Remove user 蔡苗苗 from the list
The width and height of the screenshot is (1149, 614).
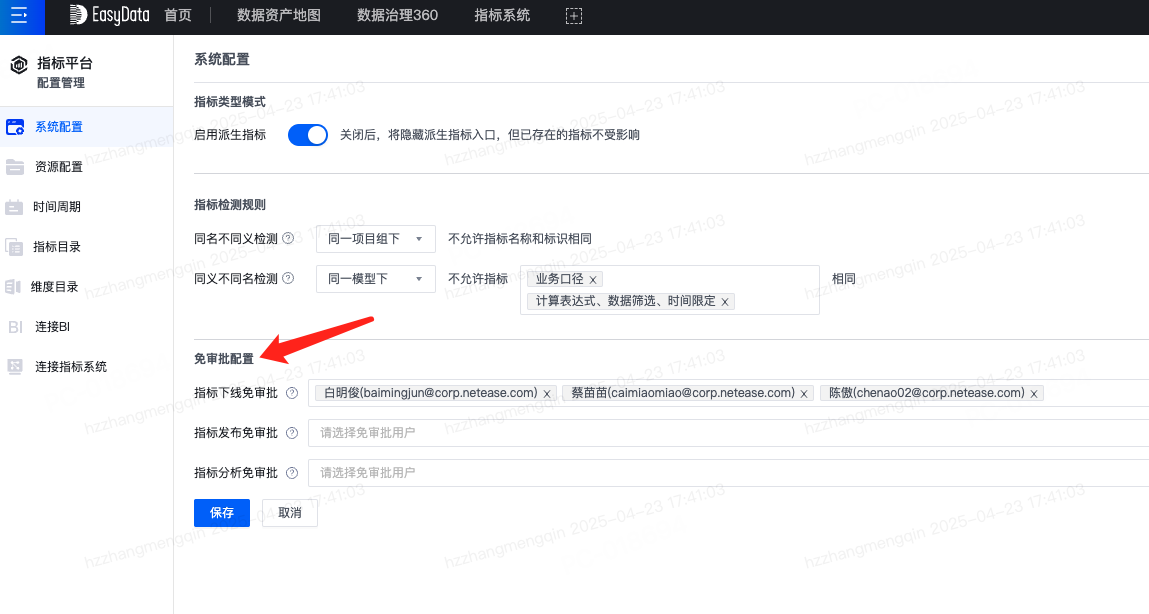[804, 393]
